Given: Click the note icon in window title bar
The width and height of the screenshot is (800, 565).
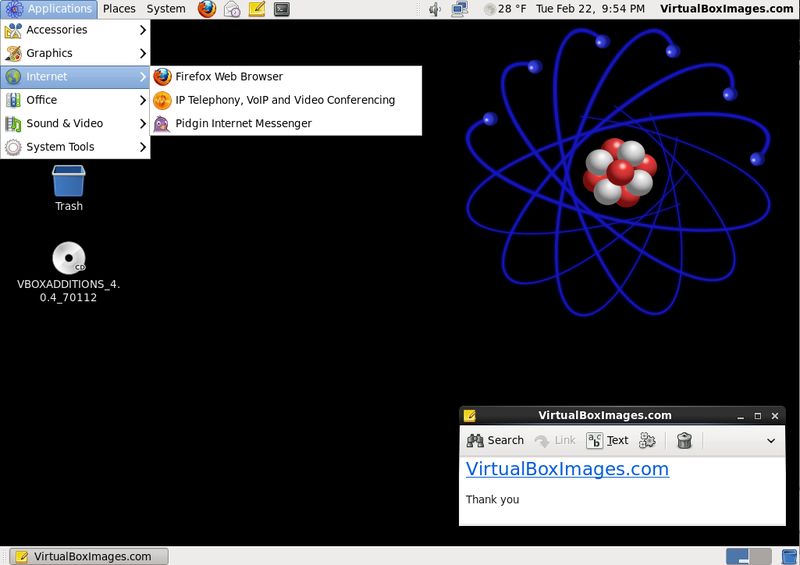Looking at the screenshot, I should click(x=469, y=415).
